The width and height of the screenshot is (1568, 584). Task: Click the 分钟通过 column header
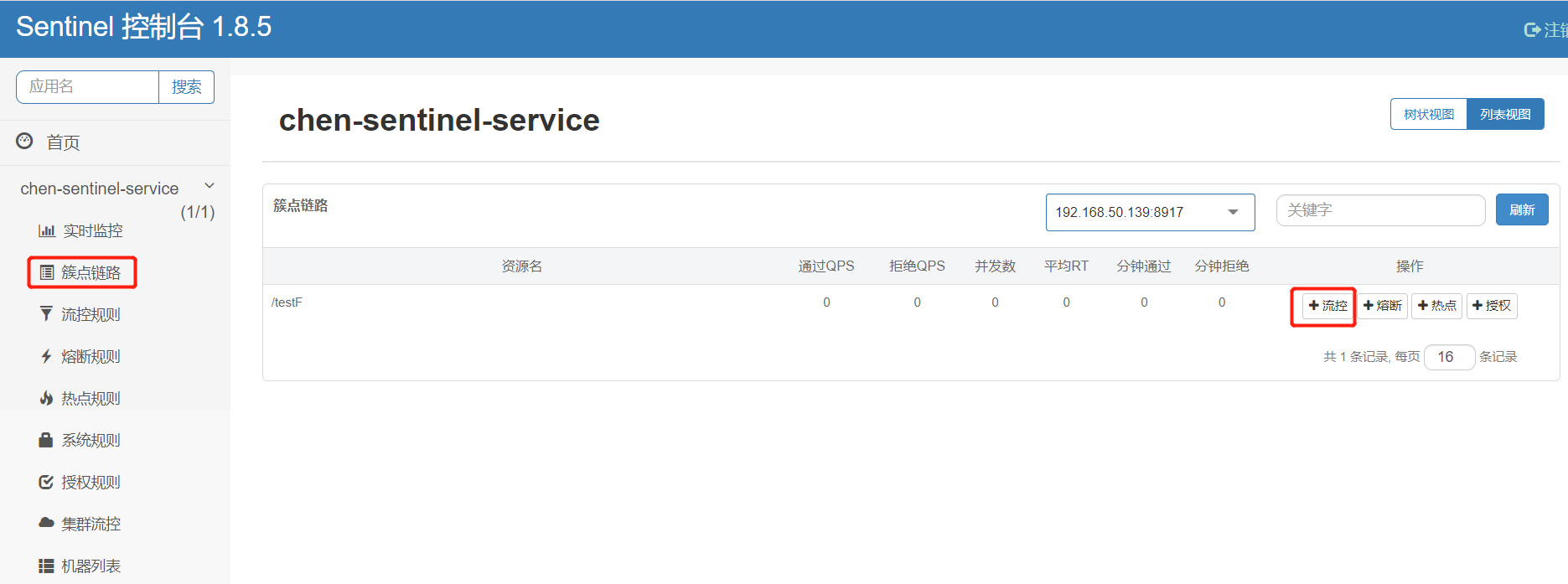click(1144, 266)
